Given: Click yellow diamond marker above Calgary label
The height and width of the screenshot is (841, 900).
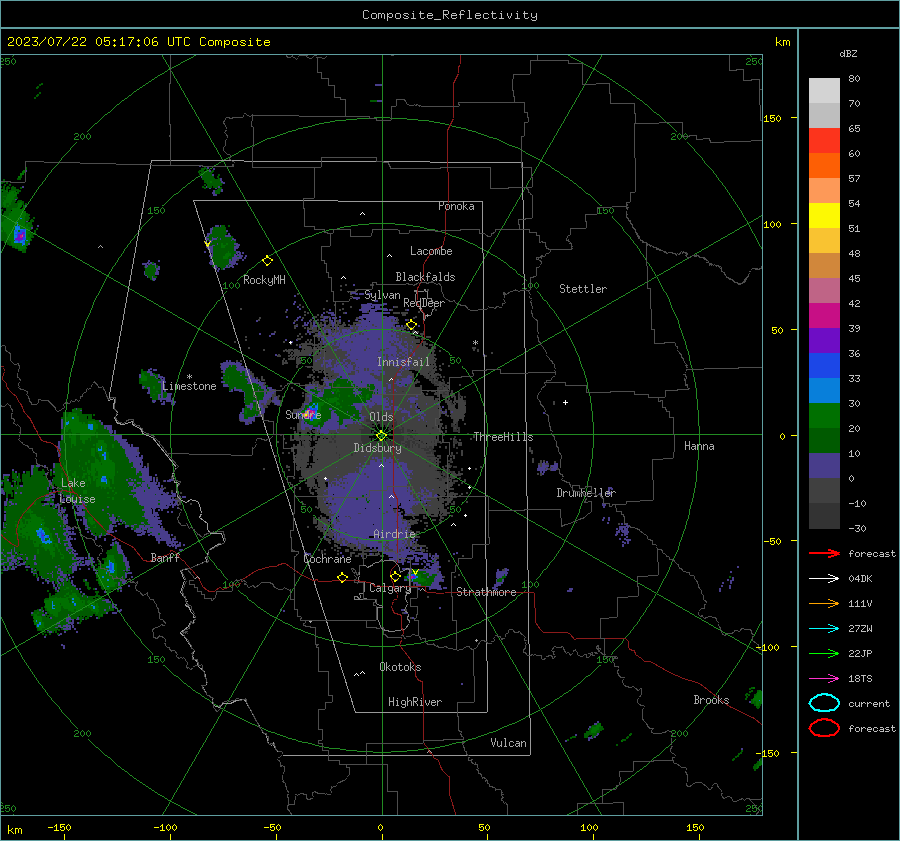Looking at the screenshot, I should pos(395,576).
